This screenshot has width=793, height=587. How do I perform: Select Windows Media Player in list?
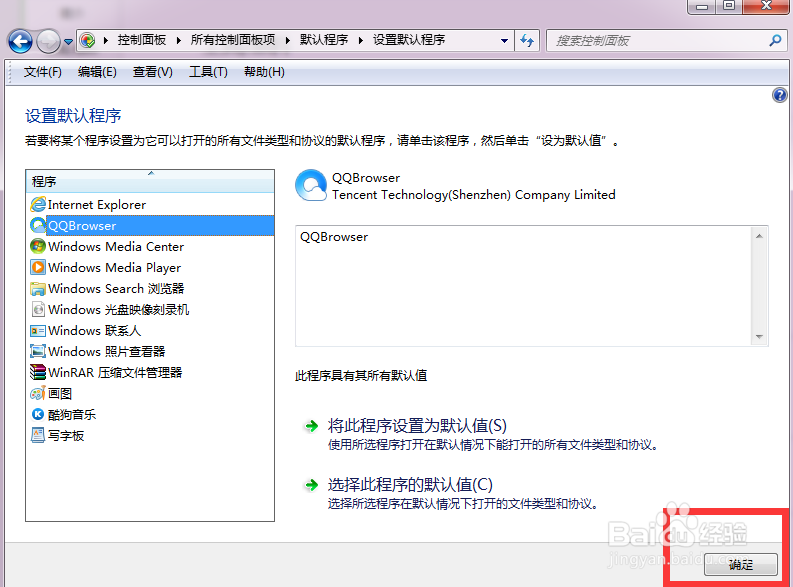click(x=150, y=267)
